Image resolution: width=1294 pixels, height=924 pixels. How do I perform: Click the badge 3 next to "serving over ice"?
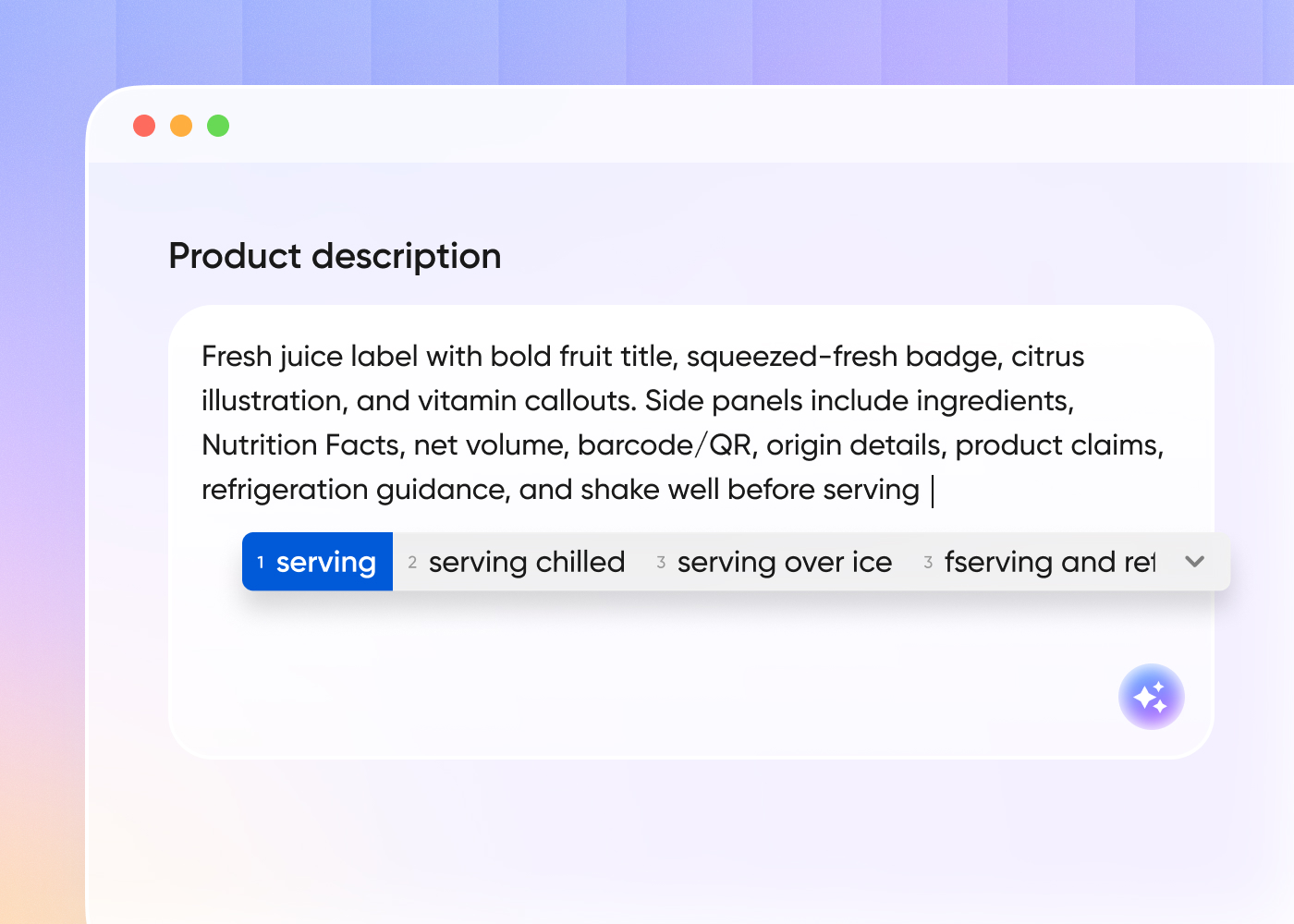click(x=661, y=561)
